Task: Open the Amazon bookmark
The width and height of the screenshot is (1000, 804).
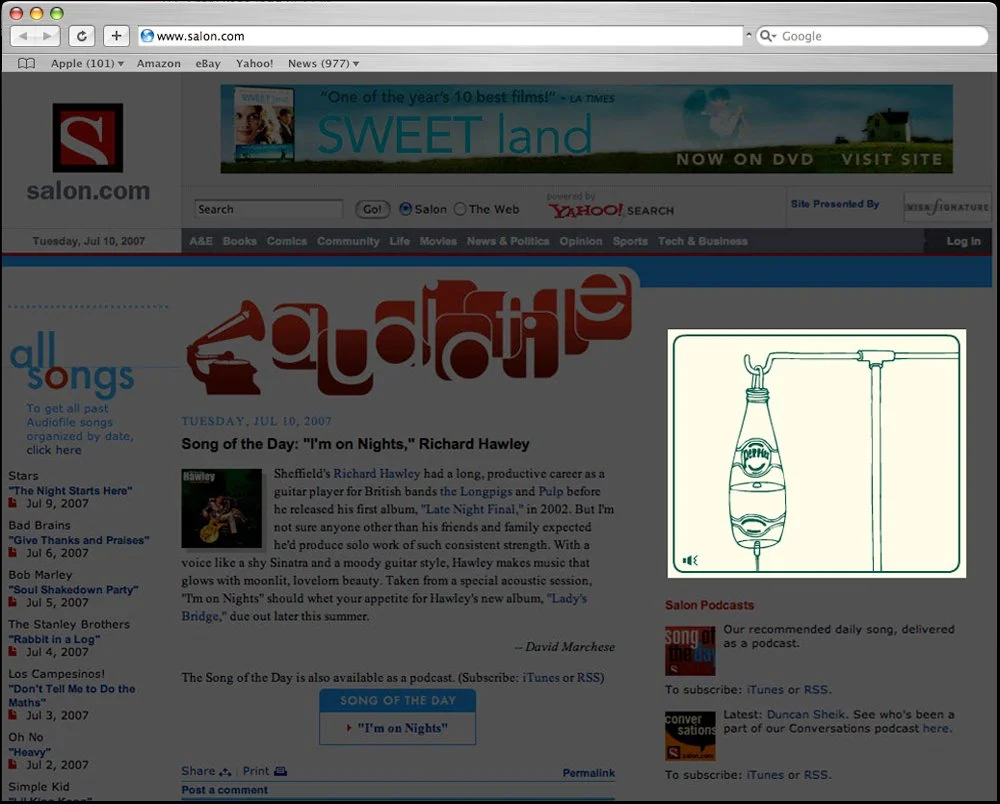Action: [x=158, y=63]
